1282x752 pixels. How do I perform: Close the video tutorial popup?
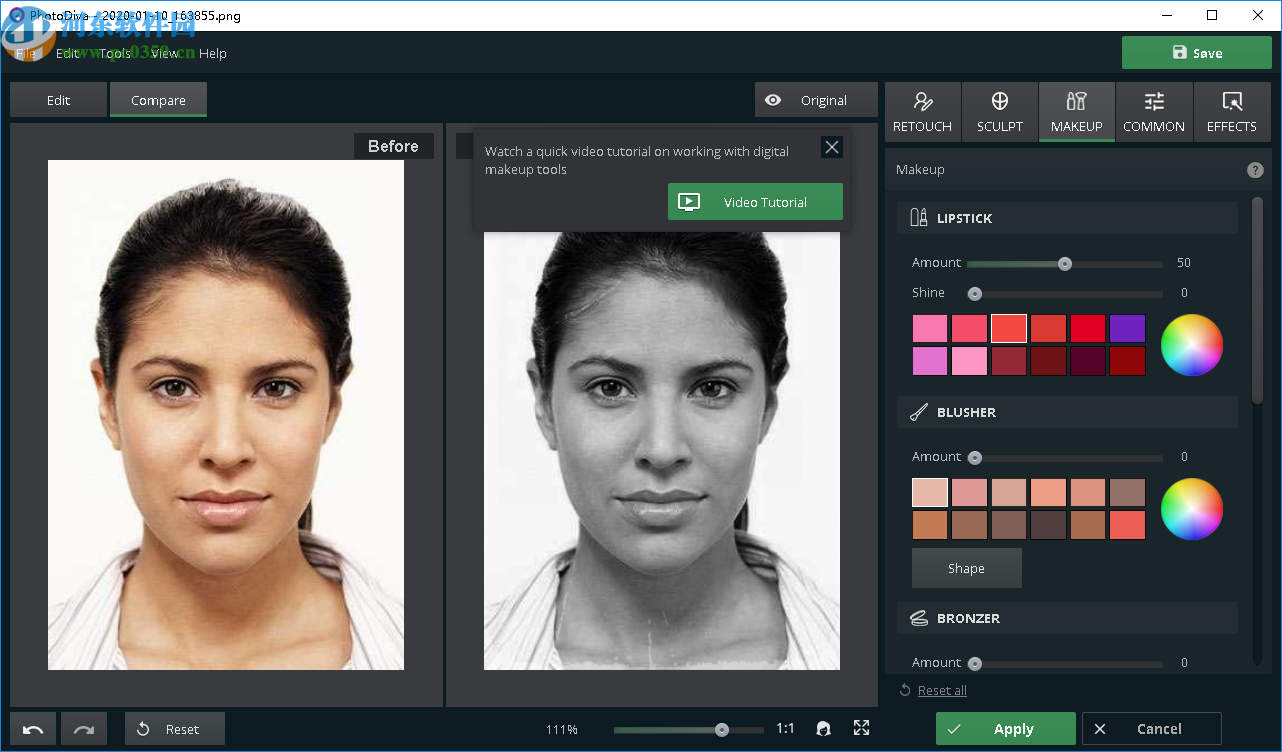[x=831, y=147]
